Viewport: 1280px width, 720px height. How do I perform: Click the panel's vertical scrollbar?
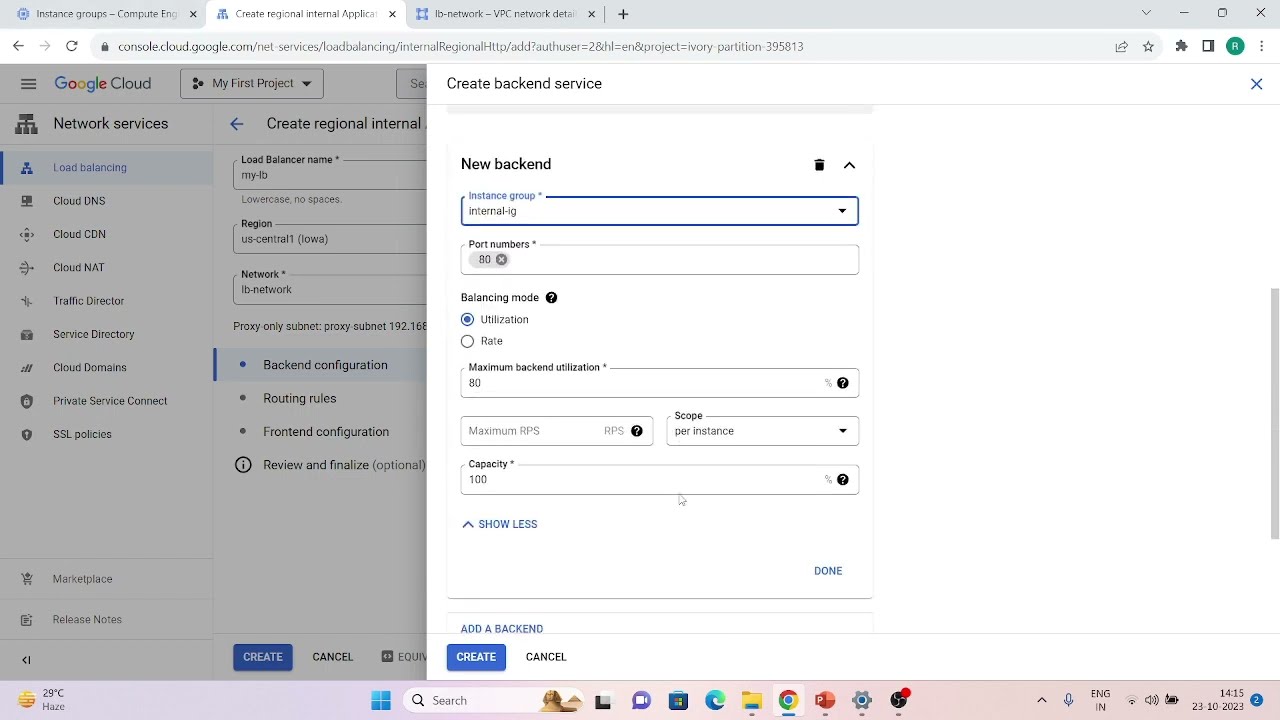(x=1274, y=415)
